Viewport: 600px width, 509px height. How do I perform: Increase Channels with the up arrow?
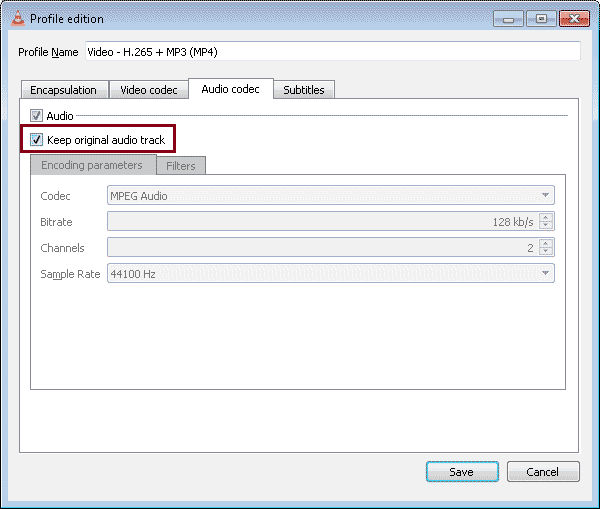tap(546, 243)
